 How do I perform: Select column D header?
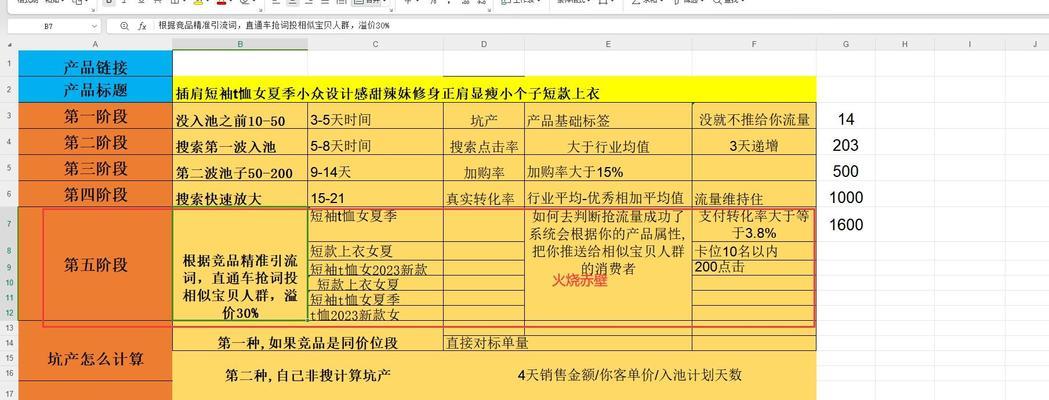coord(484,44)
